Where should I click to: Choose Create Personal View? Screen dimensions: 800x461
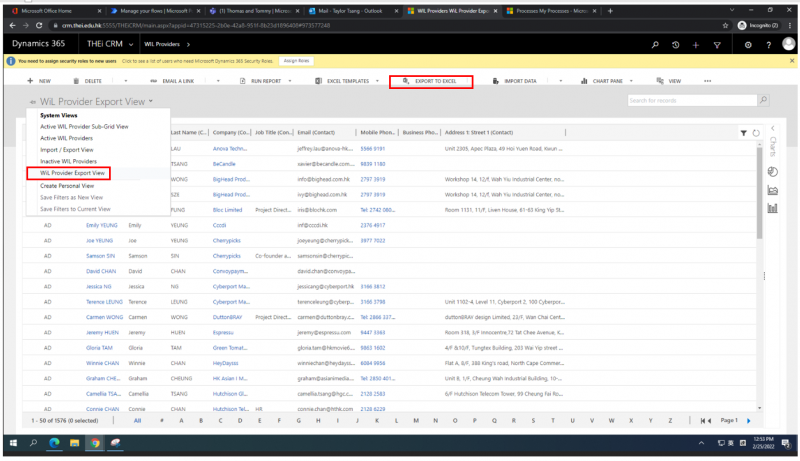pyautogui.click(x=67, y=186)
